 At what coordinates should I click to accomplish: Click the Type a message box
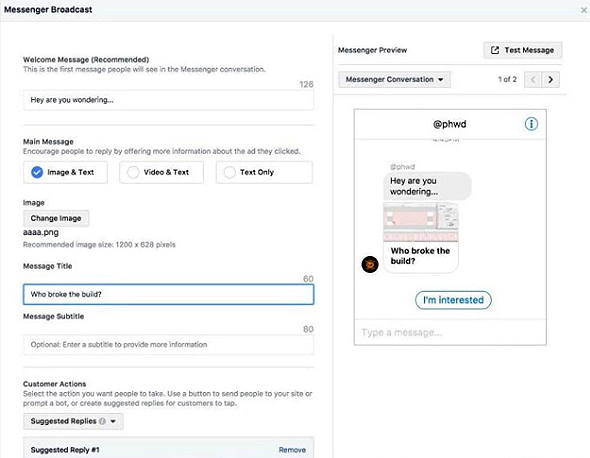point(450,332)
